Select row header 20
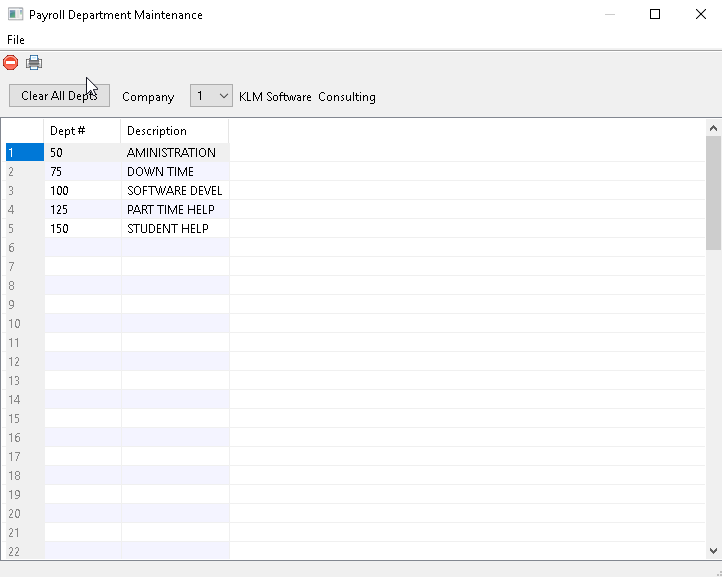722x577 pixels. [25, 513]
